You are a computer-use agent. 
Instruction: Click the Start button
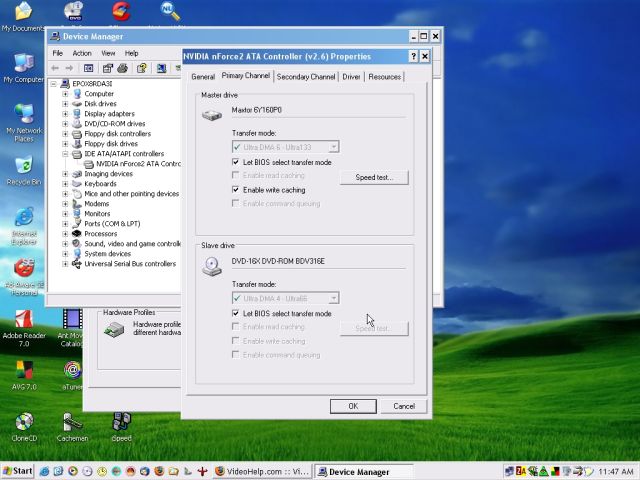click(18, 471)
